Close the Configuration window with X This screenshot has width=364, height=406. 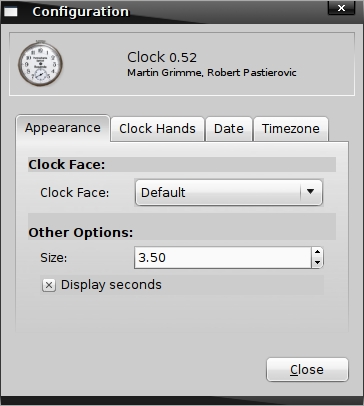click(341, 8)
